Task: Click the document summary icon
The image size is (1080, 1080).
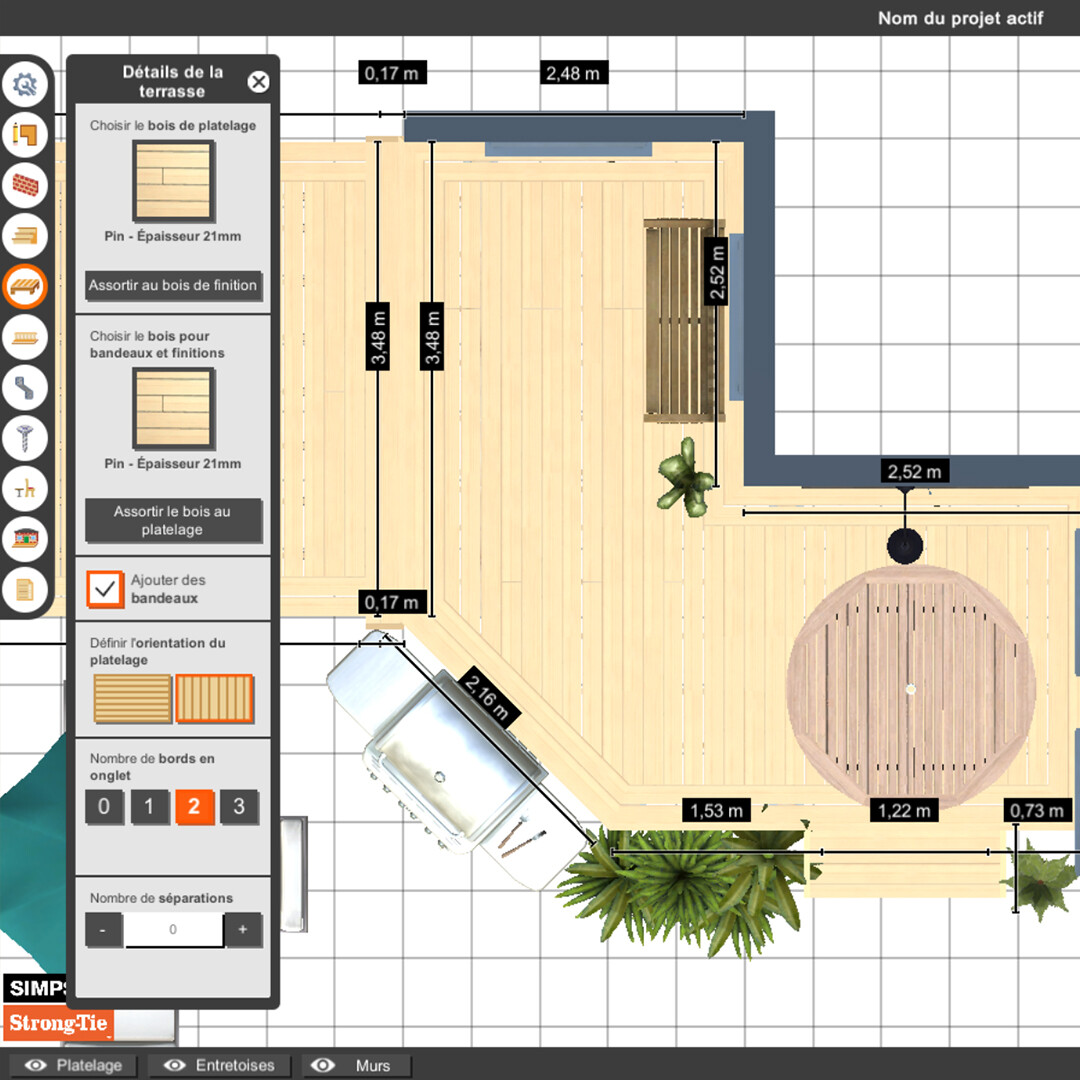Action: click(25, 590)
